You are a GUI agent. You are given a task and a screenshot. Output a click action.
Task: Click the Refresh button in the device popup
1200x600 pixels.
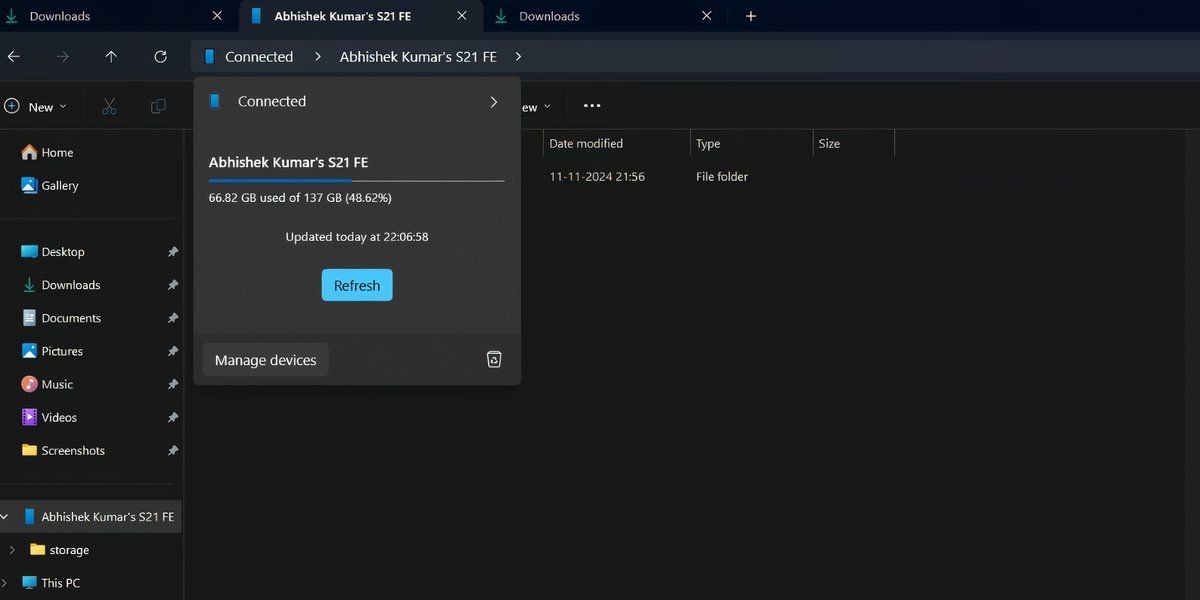pyautogui.click(x=357, y=285)
